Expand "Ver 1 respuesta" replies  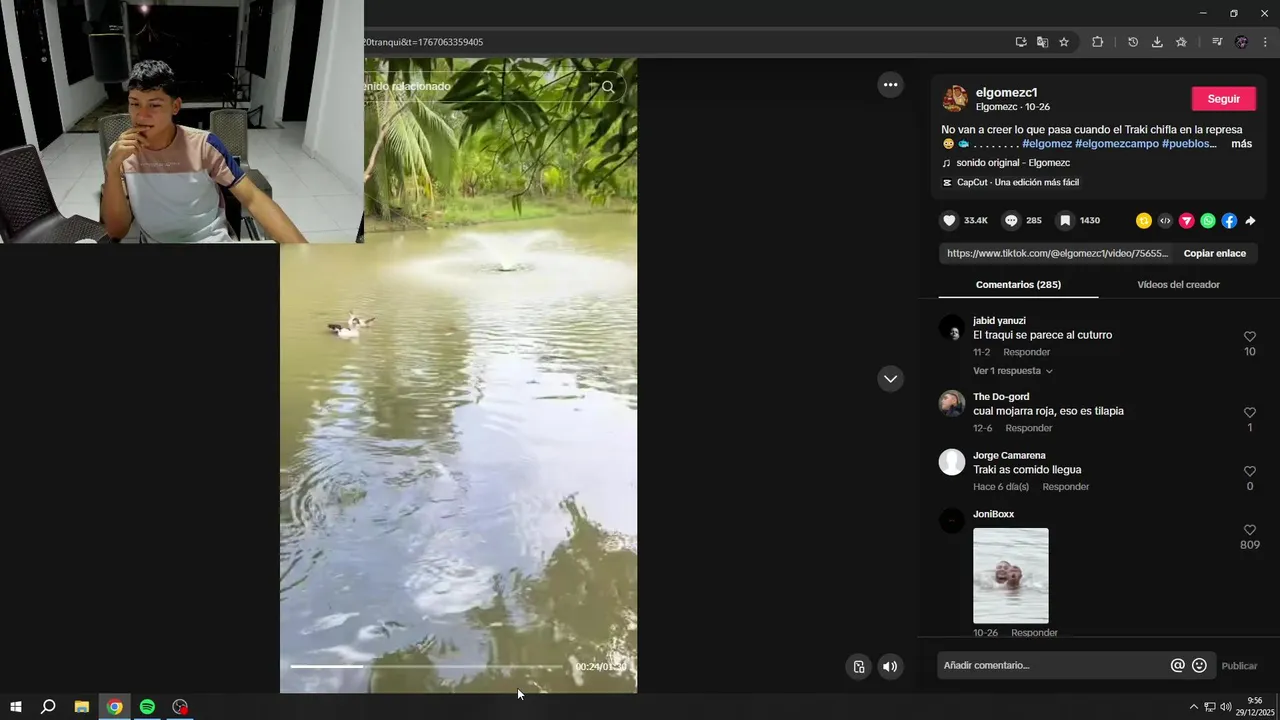coord(1012,371)
